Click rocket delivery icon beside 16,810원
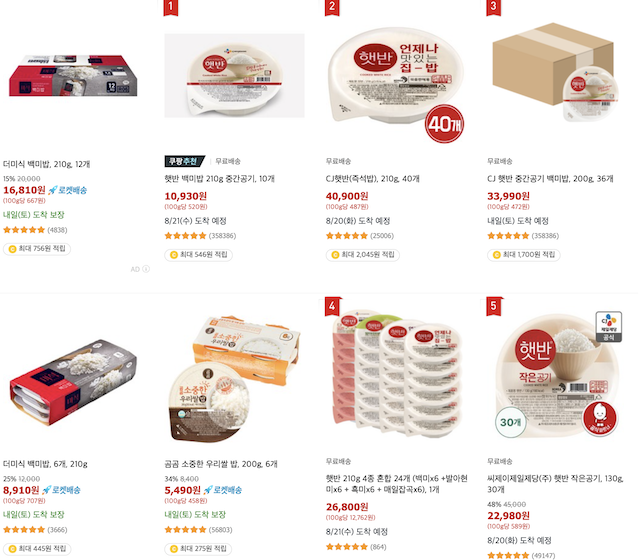 53,190
